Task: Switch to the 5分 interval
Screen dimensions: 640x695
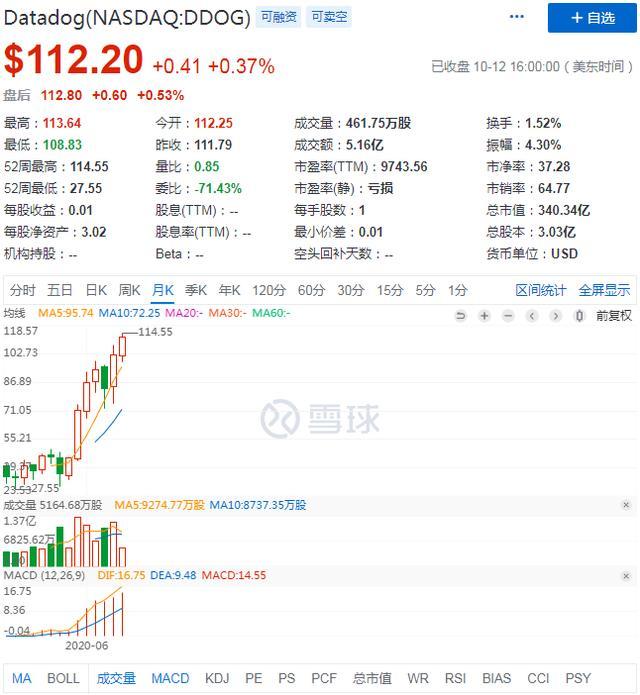Action: [x=425, y=290]
